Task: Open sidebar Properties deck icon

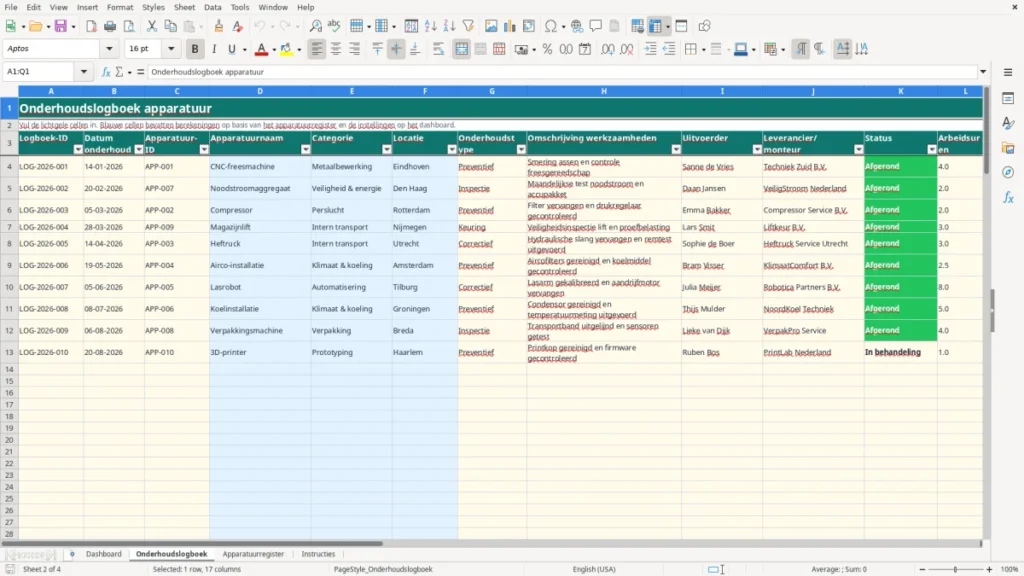Action: pos(1008,99)
